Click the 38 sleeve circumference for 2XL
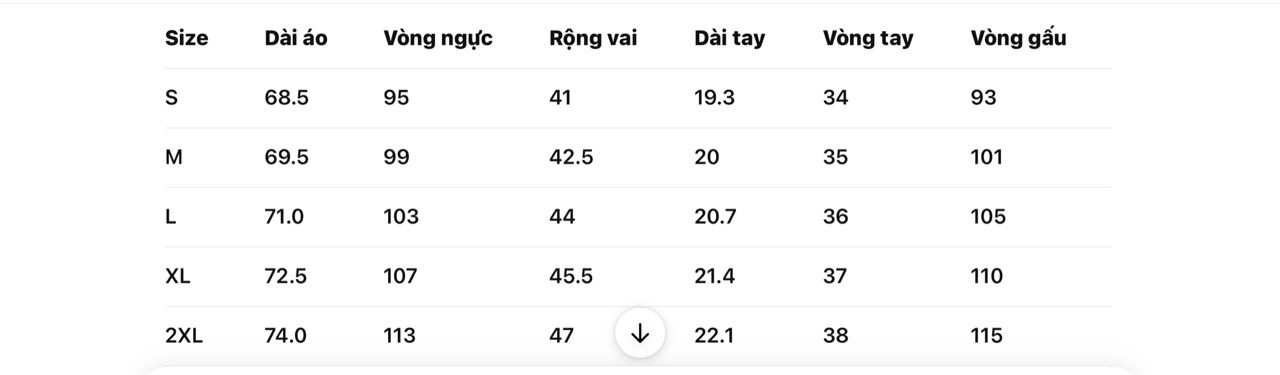This screenshot has width=1280, height=375. tap(836, 336)
